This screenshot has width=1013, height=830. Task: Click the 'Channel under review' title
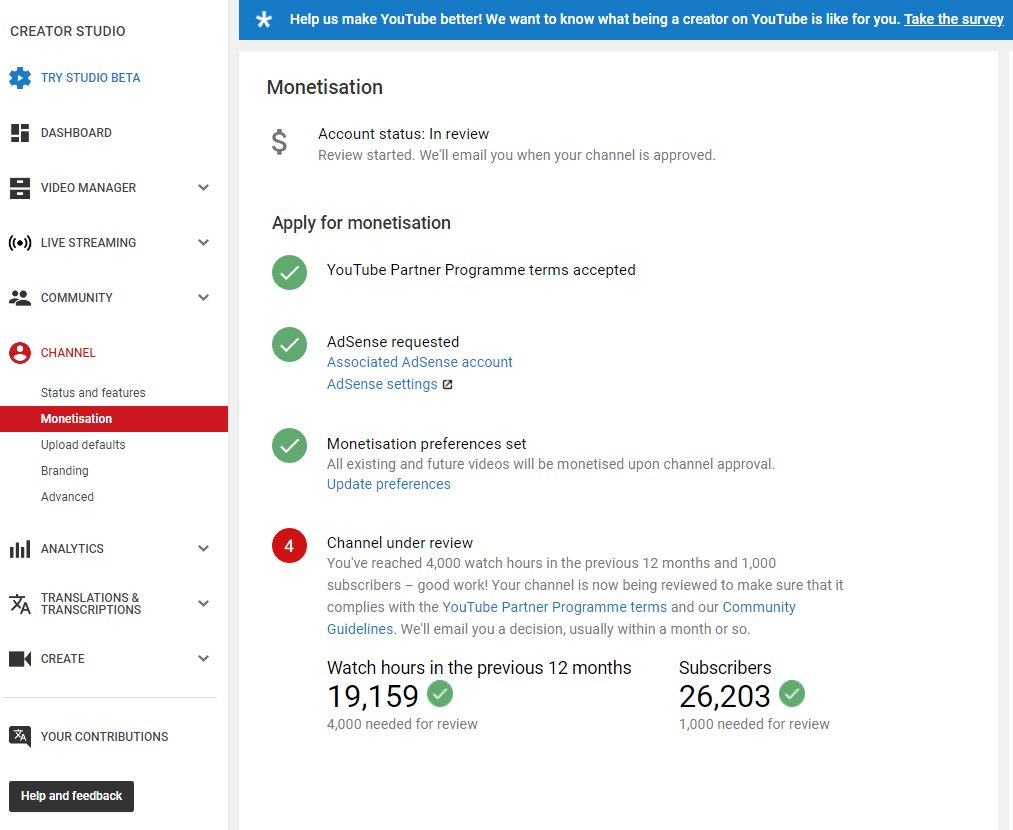coord(399,543)
